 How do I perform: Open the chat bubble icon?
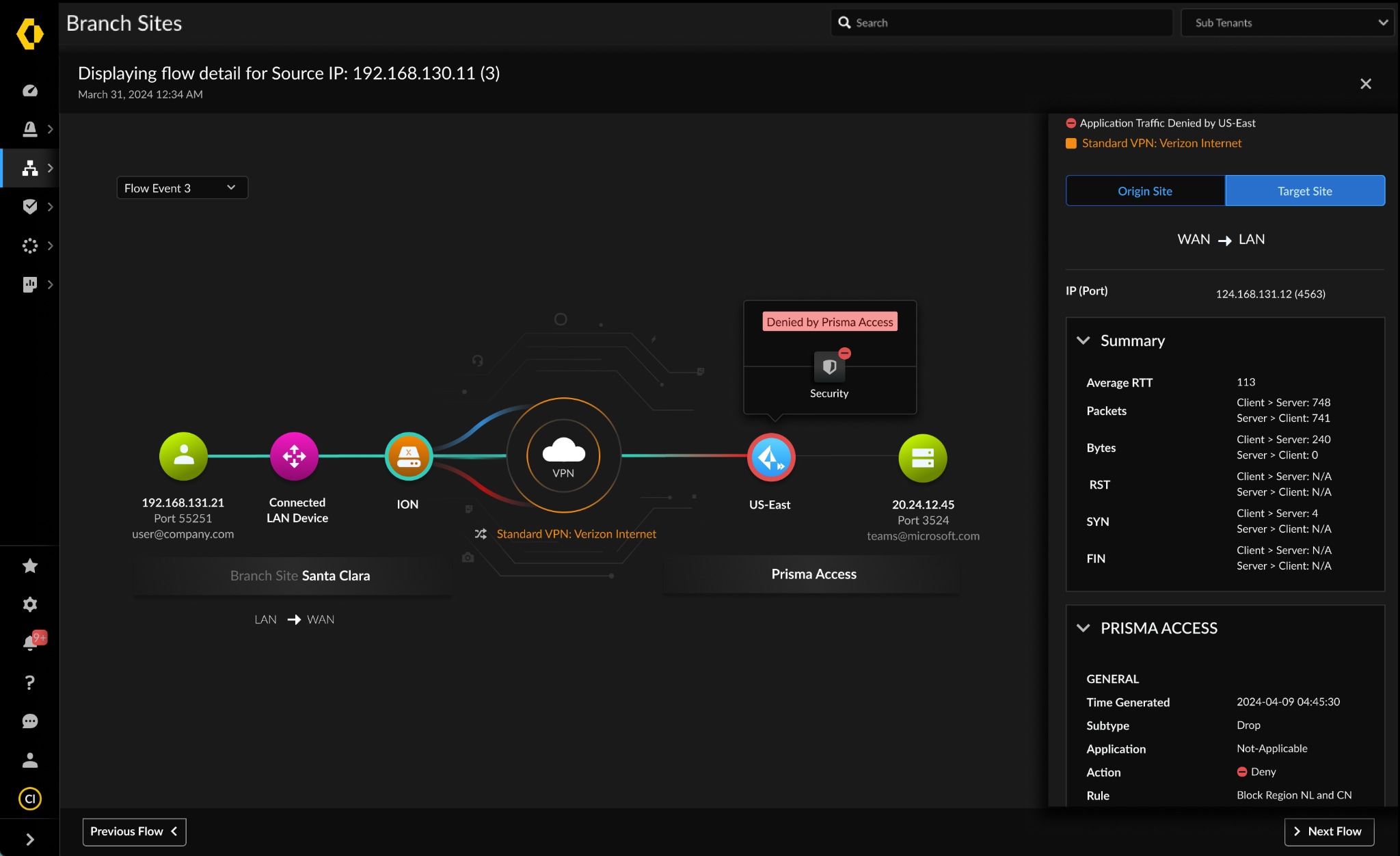29,721
